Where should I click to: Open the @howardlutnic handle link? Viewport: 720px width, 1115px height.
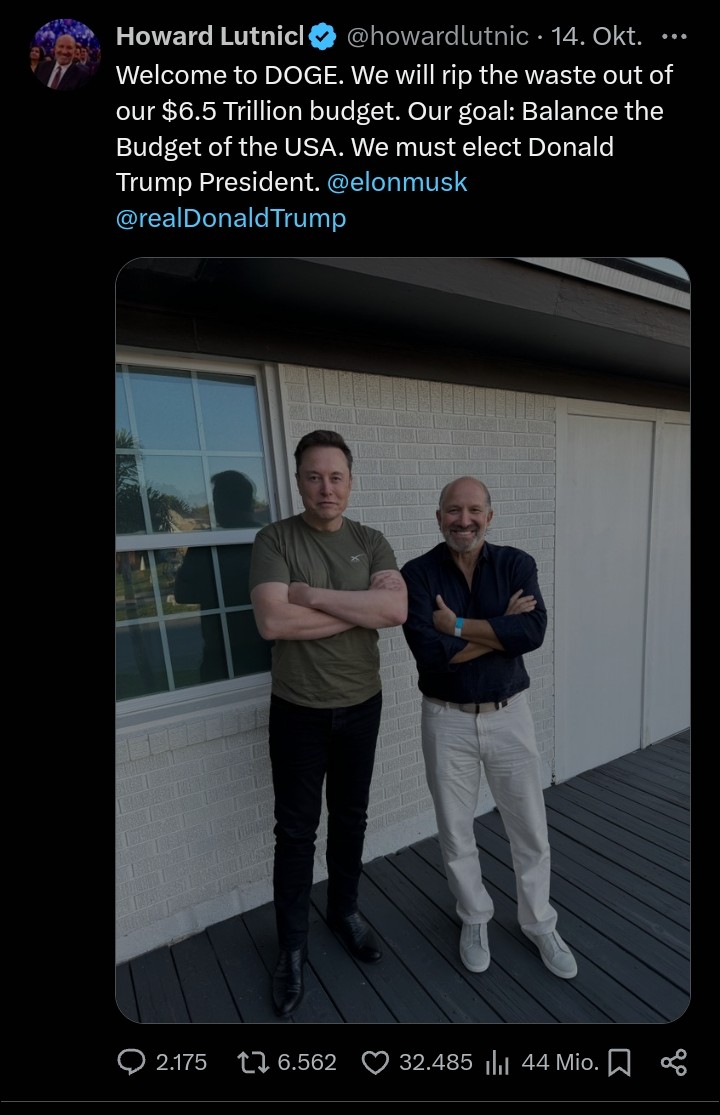click(x=437, y=36)
